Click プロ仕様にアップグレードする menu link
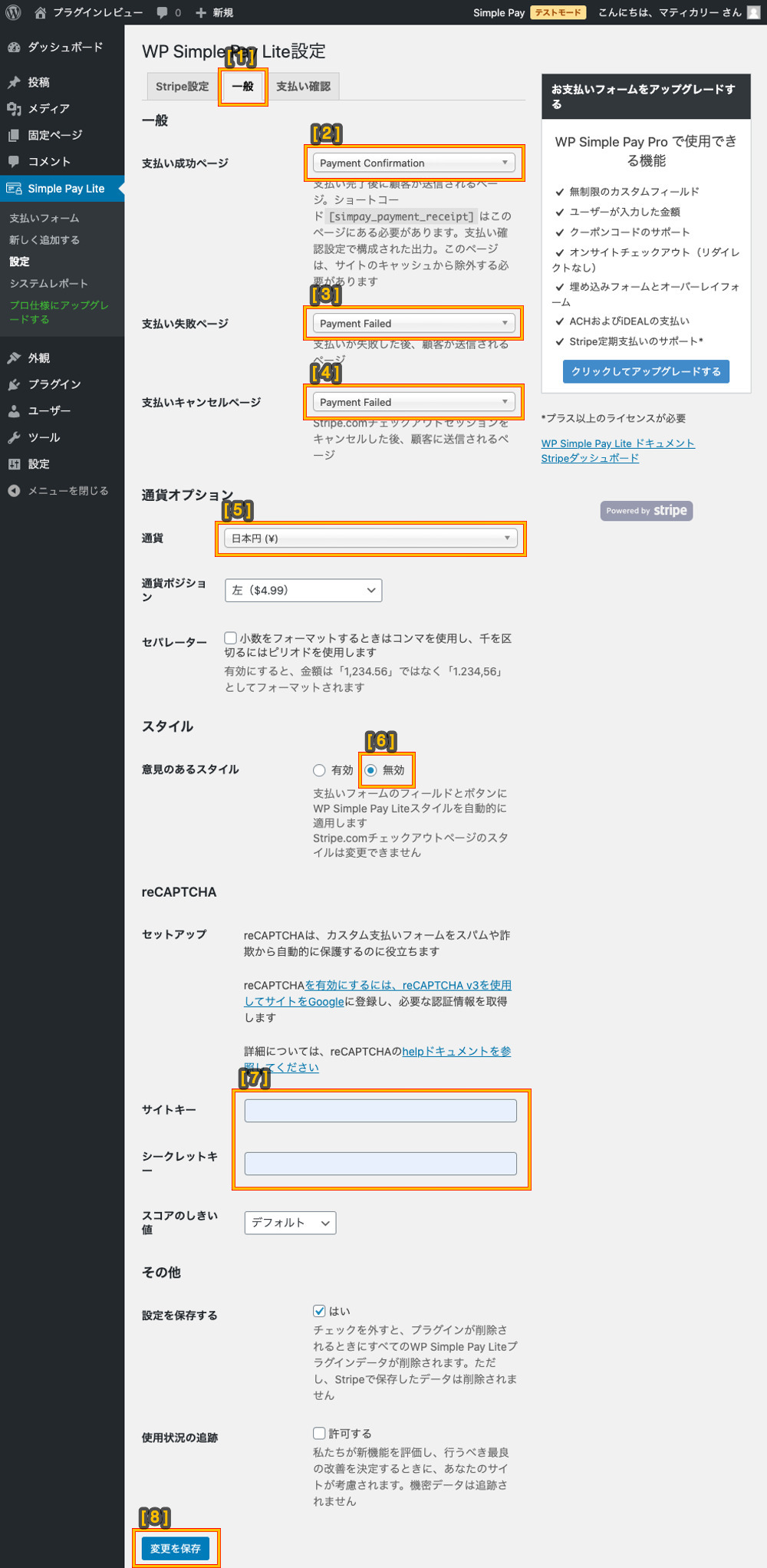 tap(59, 312)
